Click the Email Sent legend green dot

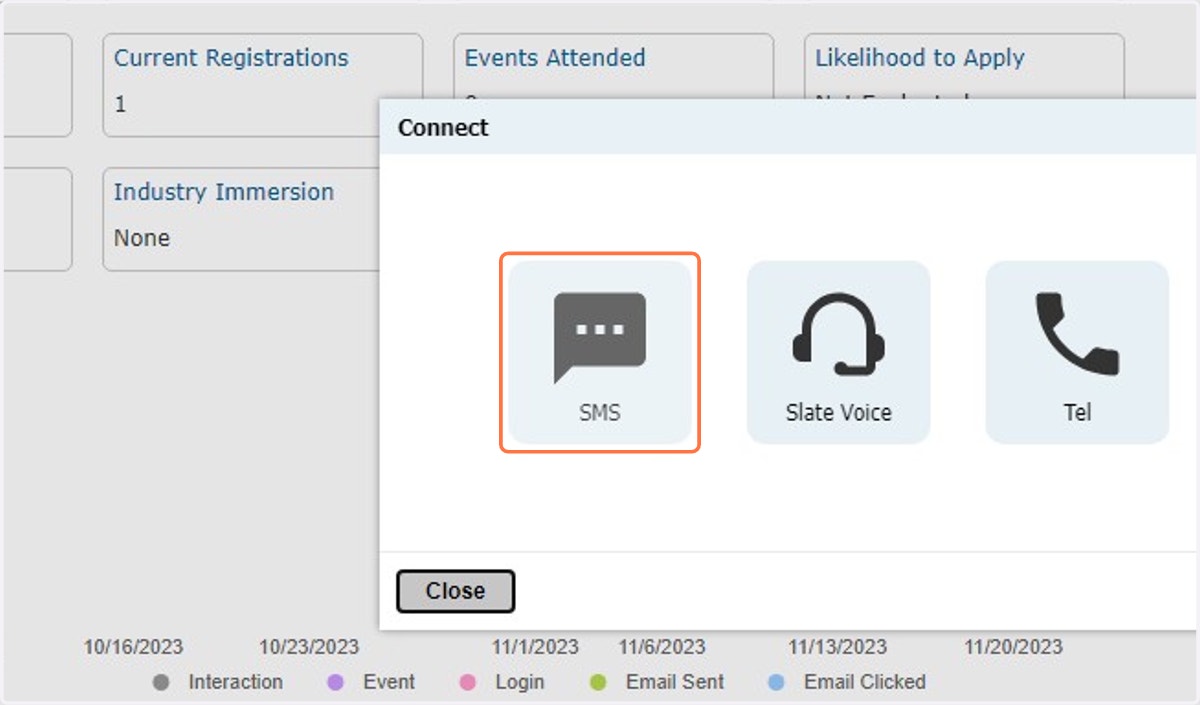click(x=599, y=683)
